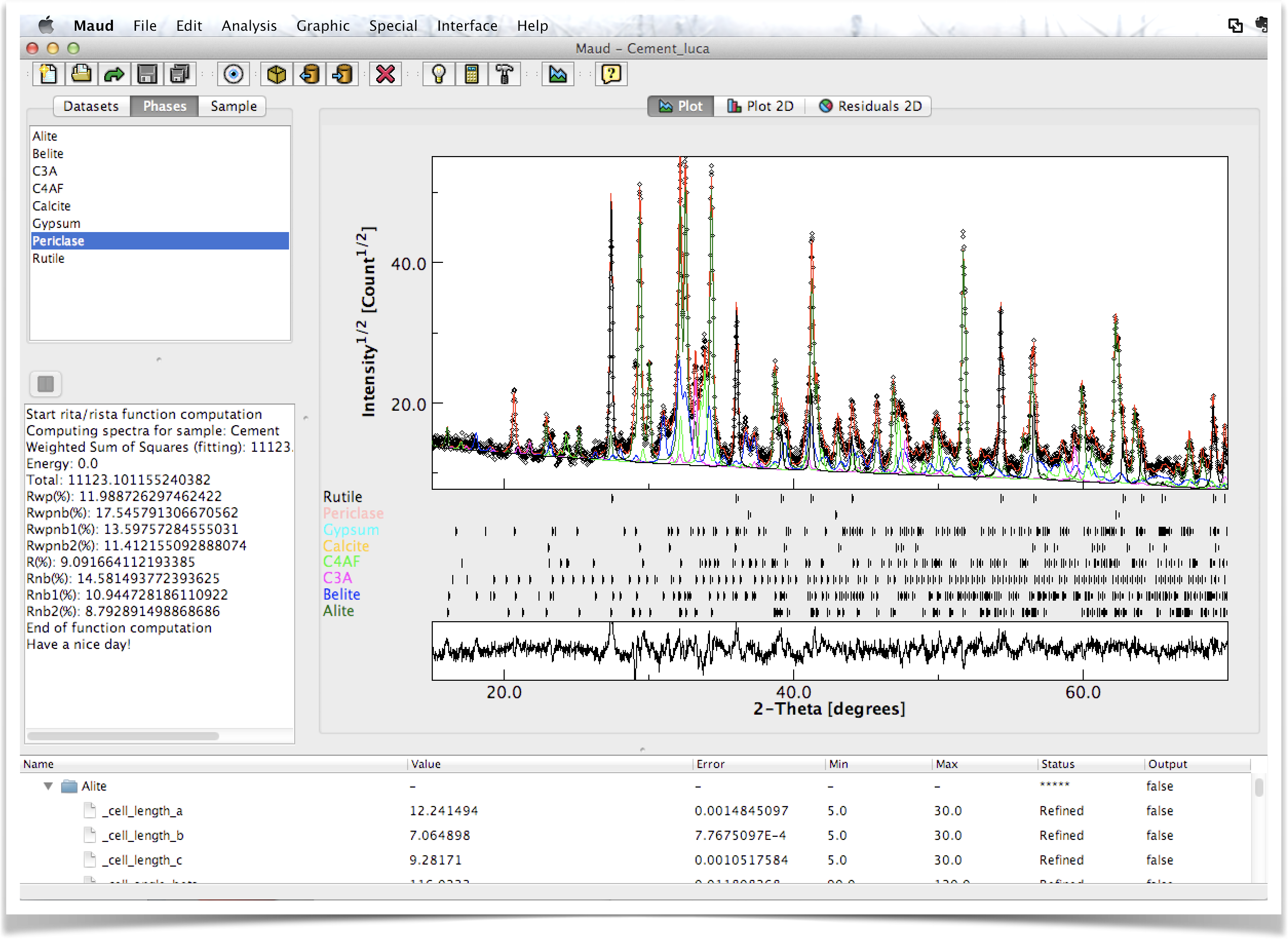Select C4AF in the phases list
Screen dimensions: 1288x939
click(159, 189)
